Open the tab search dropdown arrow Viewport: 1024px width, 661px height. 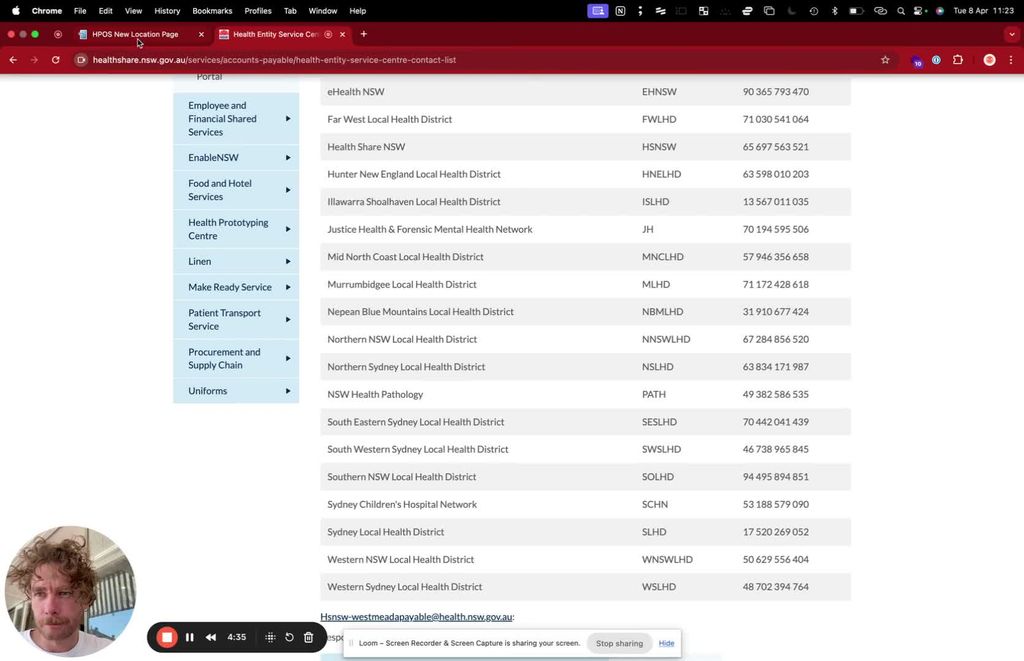coord(1012,34)
